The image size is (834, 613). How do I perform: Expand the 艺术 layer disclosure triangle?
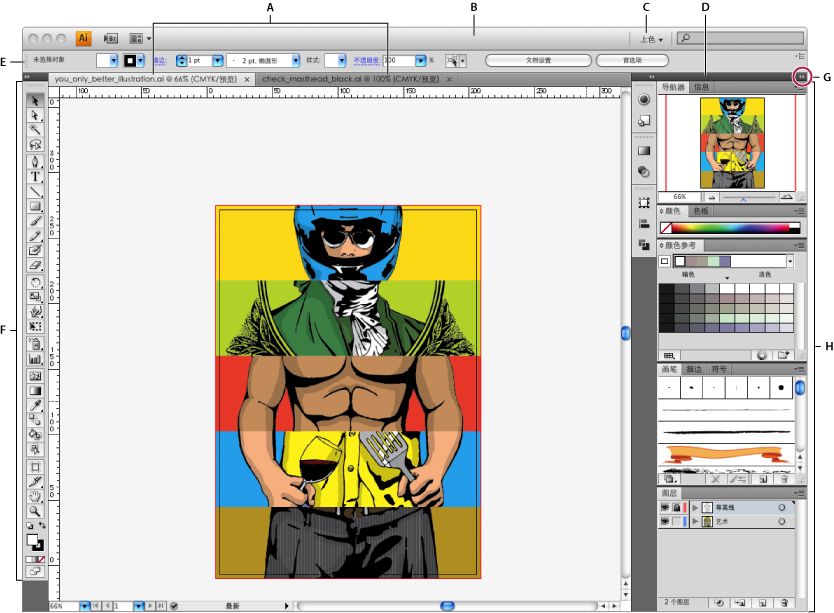(694, 521)
